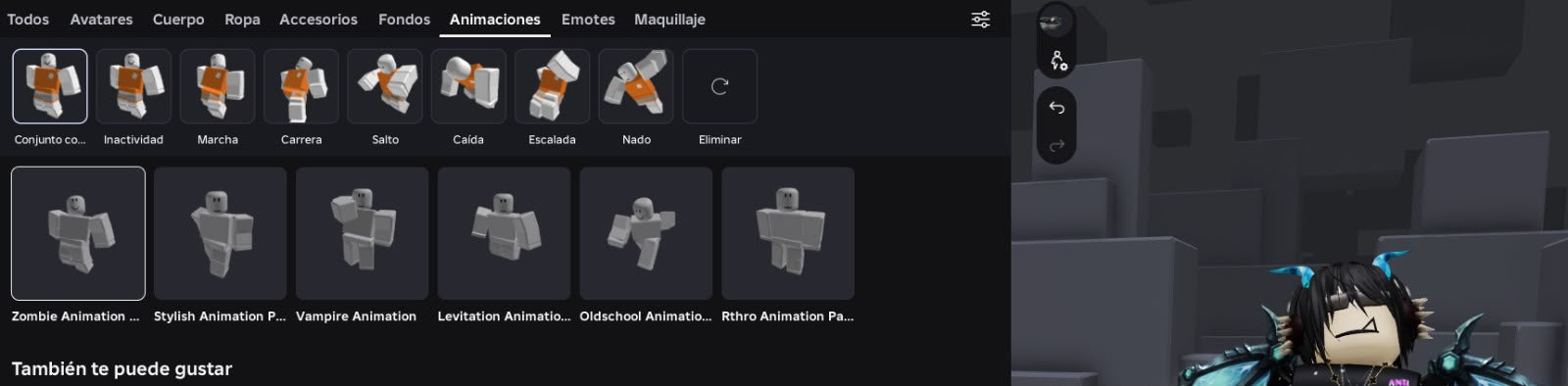Screen dimensions: 1568x386
Task: Choose the Salto animation category
Action: click(x=385, y=86)
